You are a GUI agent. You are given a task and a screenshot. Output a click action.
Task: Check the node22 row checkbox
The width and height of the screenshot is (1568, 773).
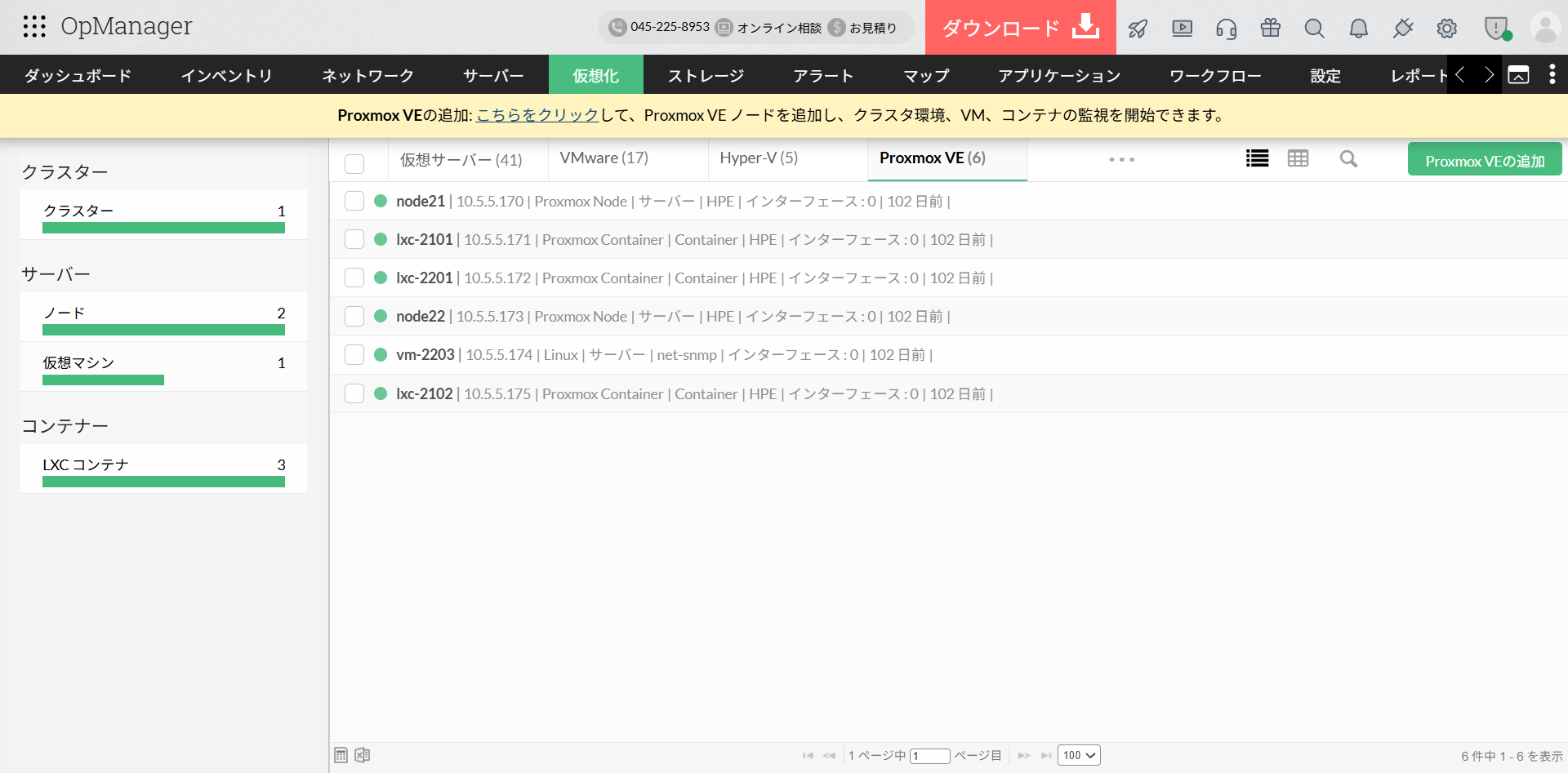tap(354, 316)
